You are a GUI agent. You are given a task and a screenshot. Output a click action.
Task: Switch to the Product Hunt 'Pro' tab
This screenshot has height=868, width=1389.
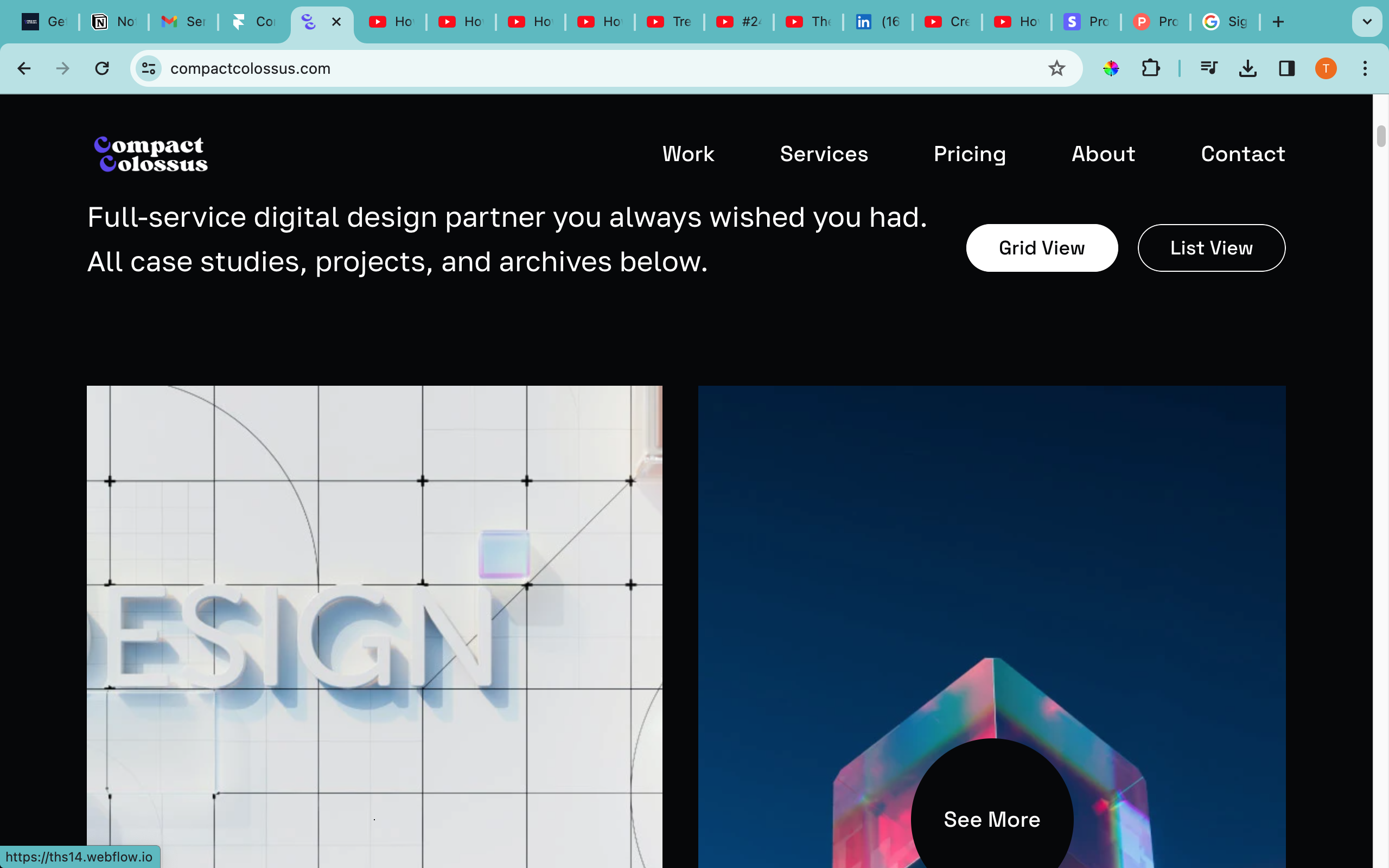coord(1155,22)
